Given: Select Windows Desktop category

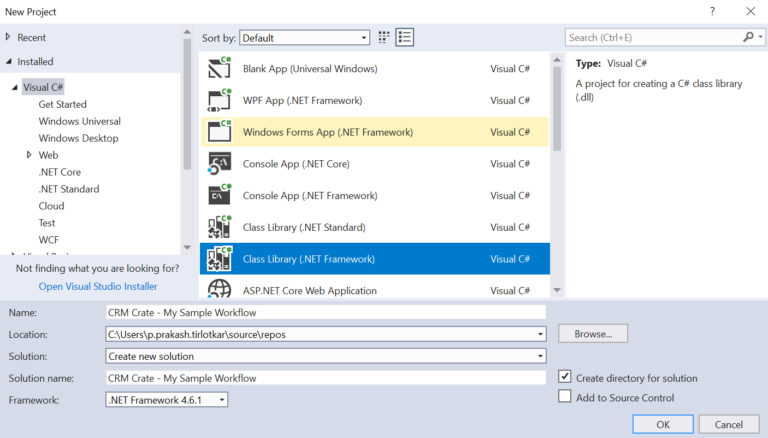Looking at the screenshot, I should click(78, 138).
